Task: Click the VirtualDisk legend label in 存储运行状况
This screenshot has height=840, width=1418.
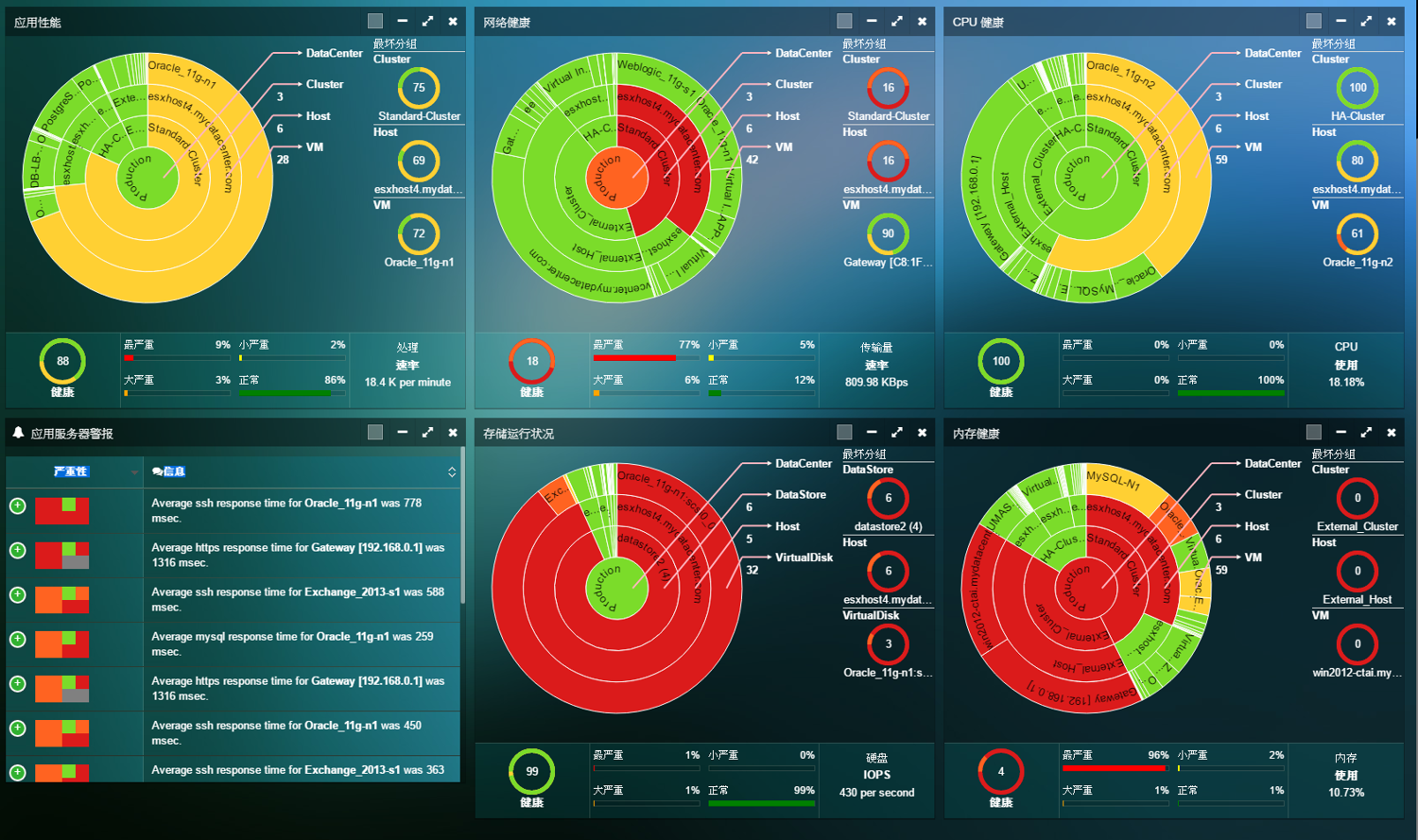Action: coord(804,557)
